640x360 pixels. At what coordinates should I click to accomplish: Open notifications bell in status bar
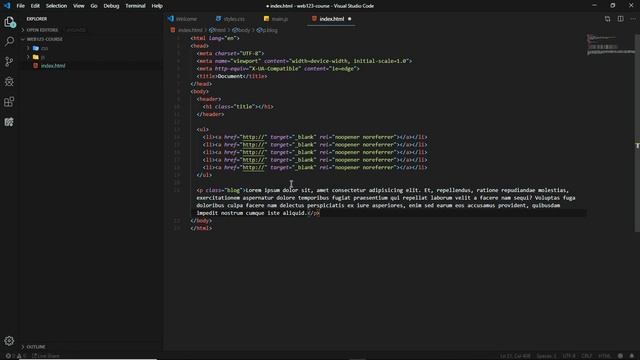tap(632, 356)
